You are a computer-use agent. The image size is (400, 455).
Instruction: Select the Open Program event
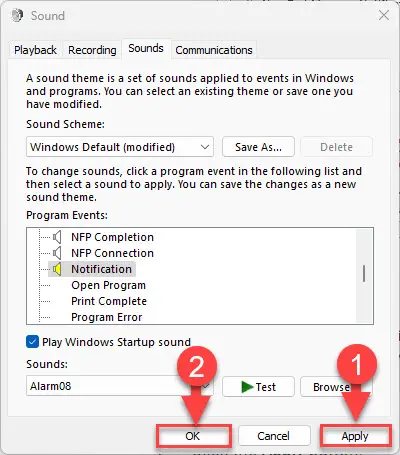108,285
